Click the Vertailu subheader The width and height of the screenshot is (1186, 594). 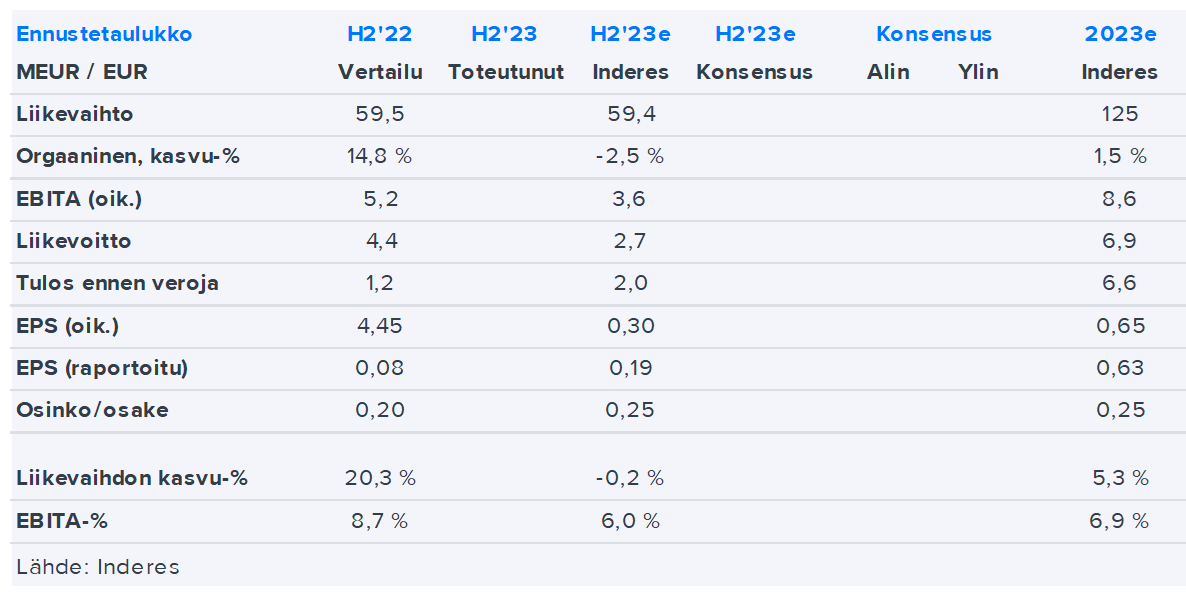[380, 72]
